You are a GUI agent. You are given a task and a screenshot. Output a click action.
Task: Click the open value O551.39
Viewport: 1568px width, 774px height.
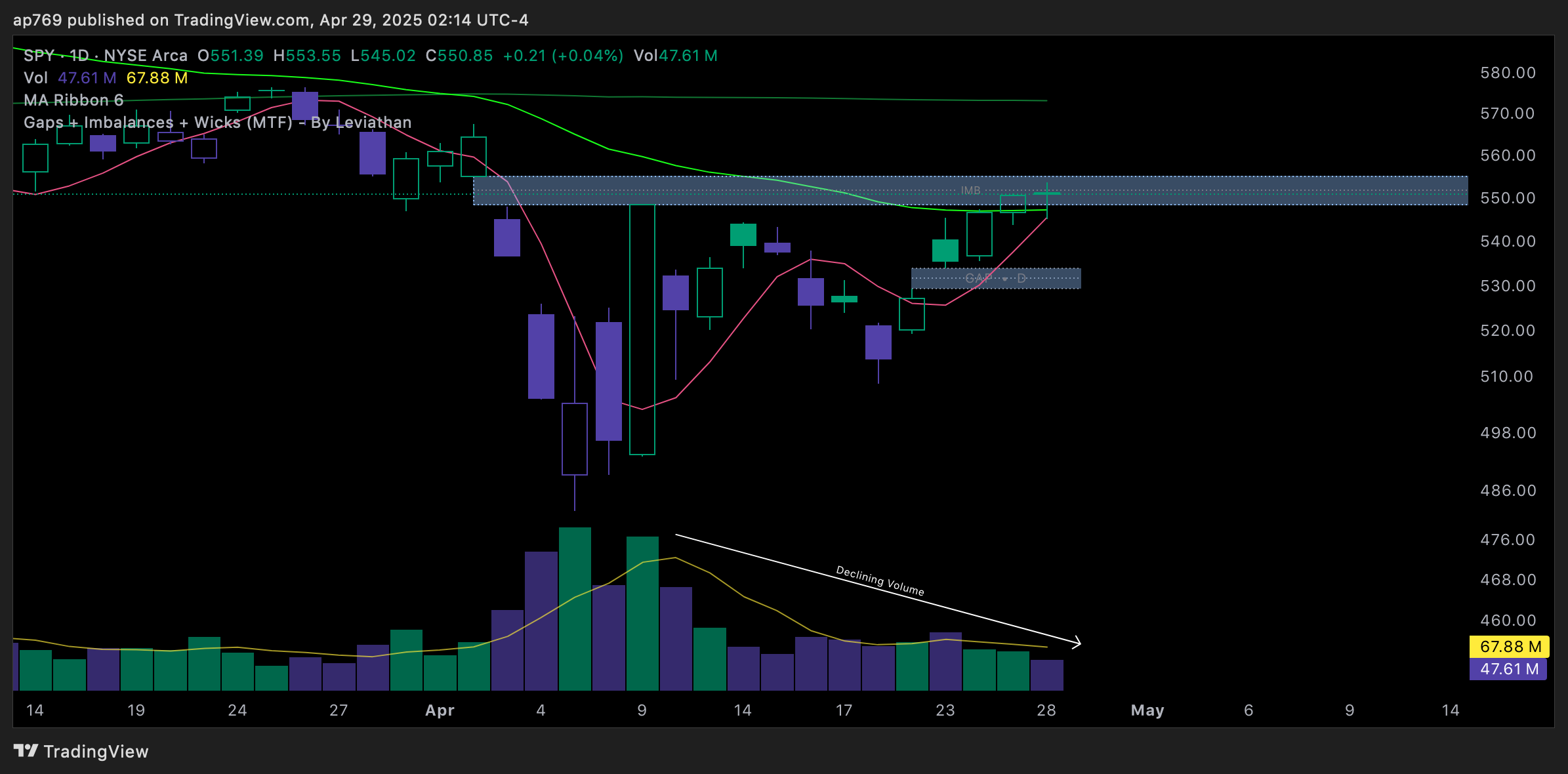[x=230, y=56]
